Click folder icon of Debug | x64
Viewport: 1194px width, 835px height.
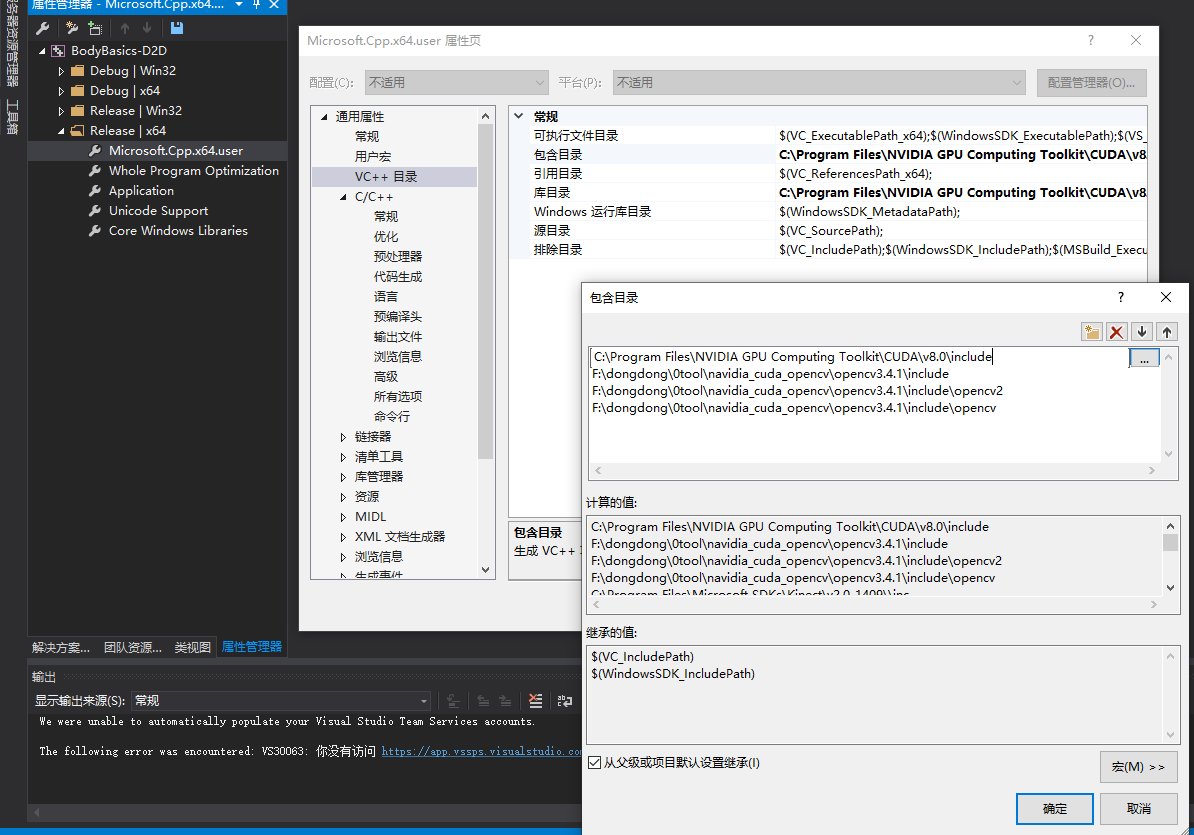pos(78,91)
